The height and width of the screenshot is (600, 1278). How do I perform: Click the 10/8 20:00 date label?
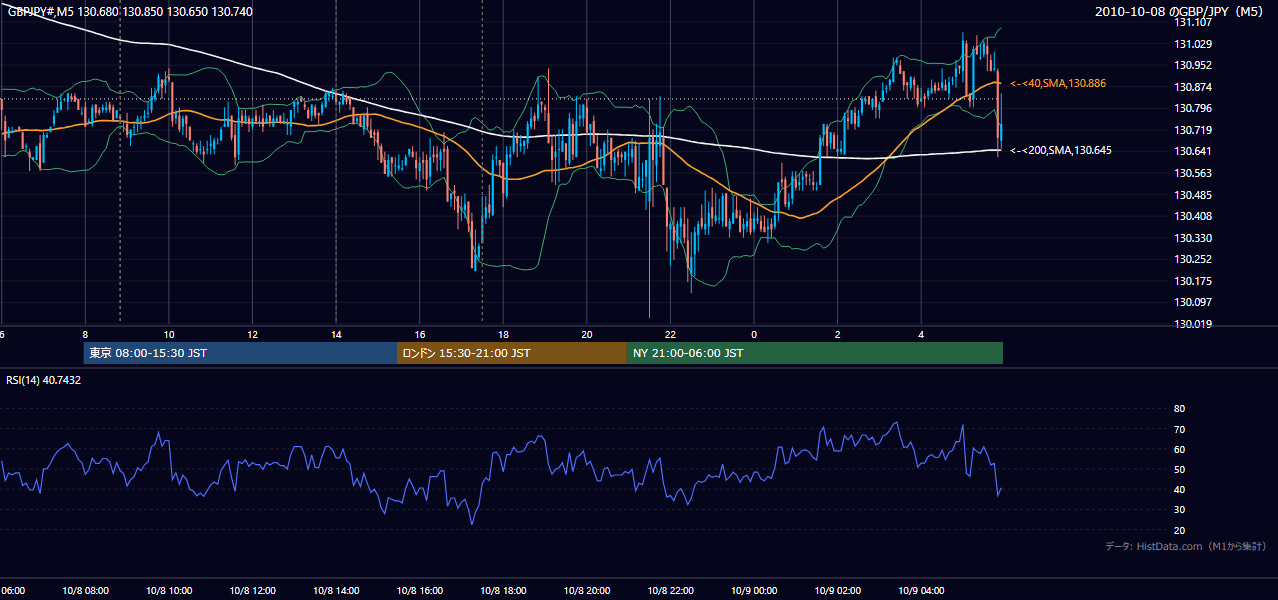(587, 591)
